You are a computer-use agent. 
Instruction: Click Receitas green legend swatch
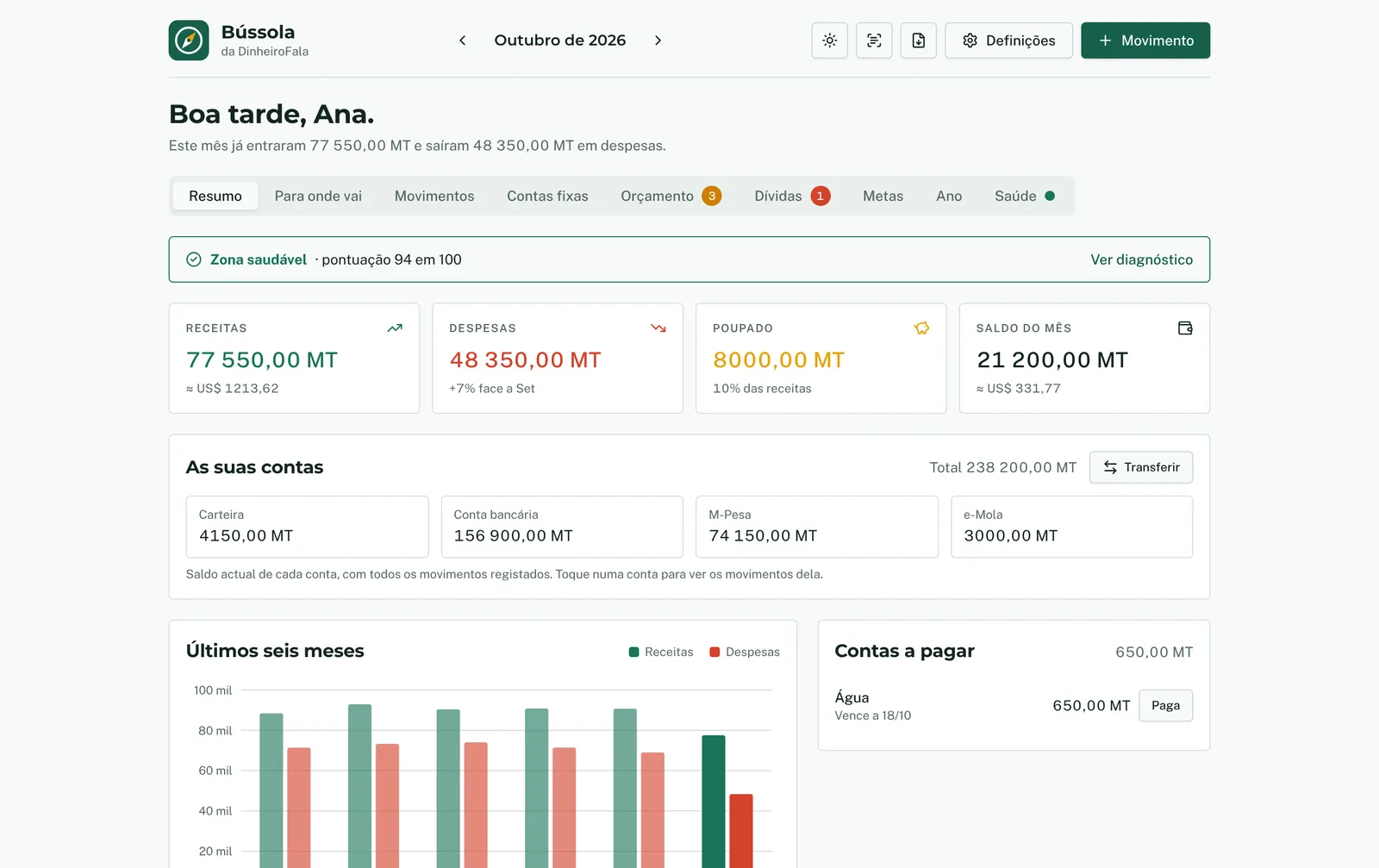tap(634, 653)
